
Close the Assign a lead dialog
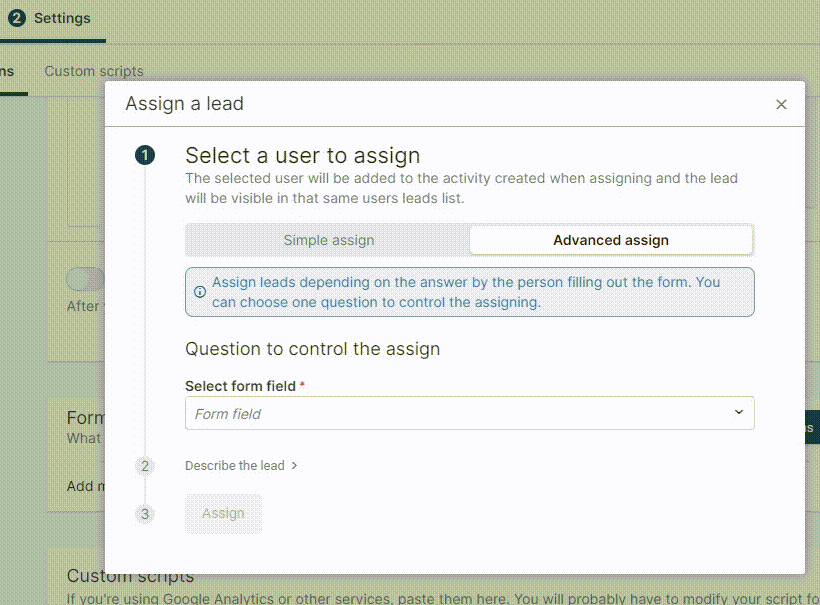(781, 105)
